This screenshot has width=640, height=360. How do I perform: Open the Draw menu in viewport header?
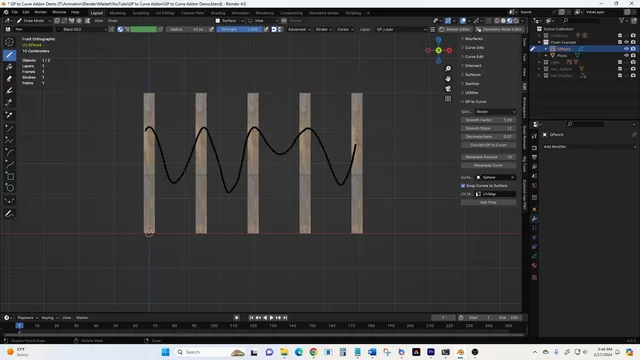113,20
